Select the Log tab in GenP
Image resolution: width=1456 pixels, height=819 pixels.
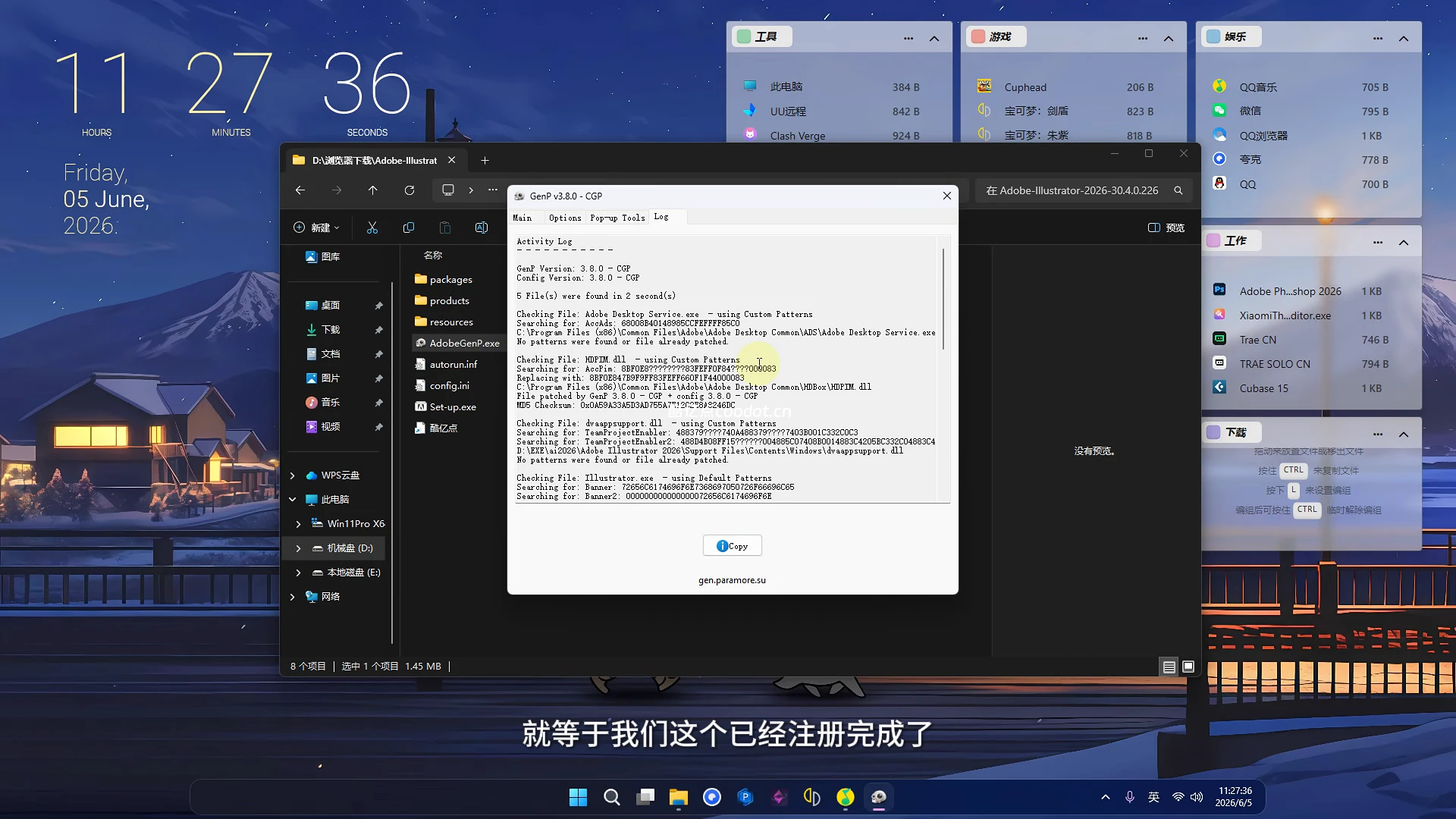click(661, 217)
